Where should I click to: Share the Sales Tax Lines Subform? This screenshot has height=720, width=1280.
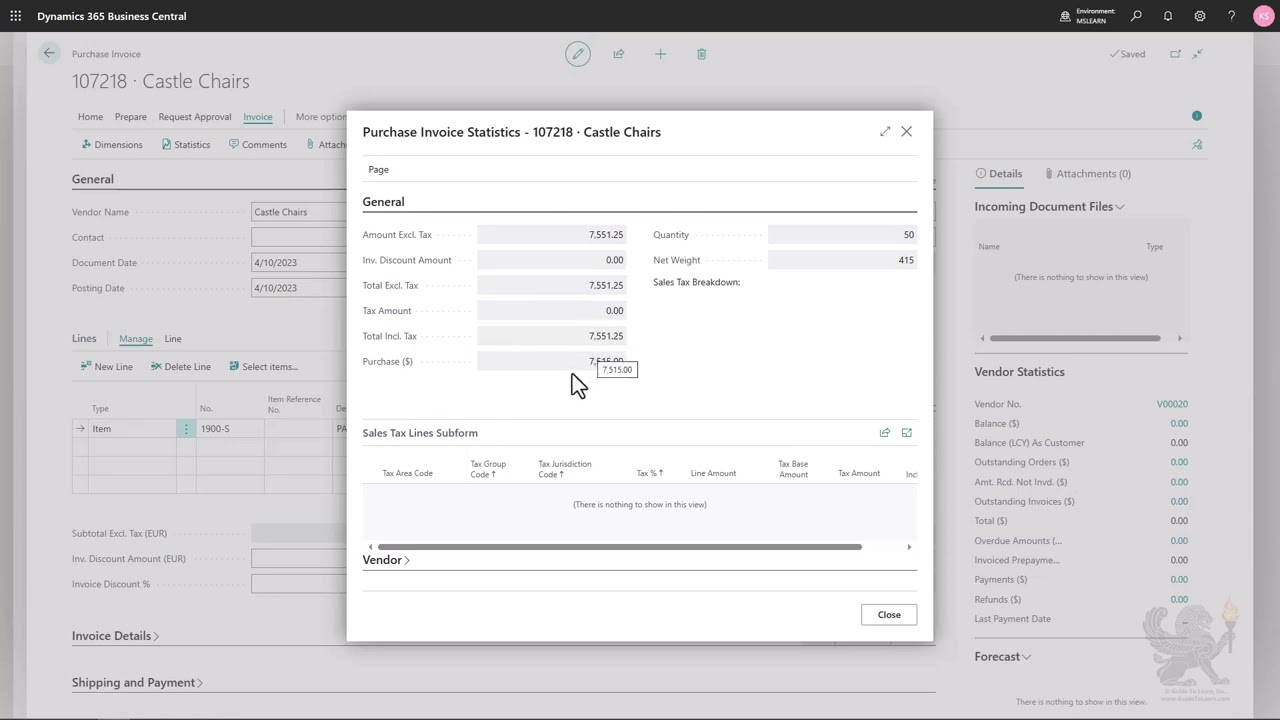tap(885, 433)
